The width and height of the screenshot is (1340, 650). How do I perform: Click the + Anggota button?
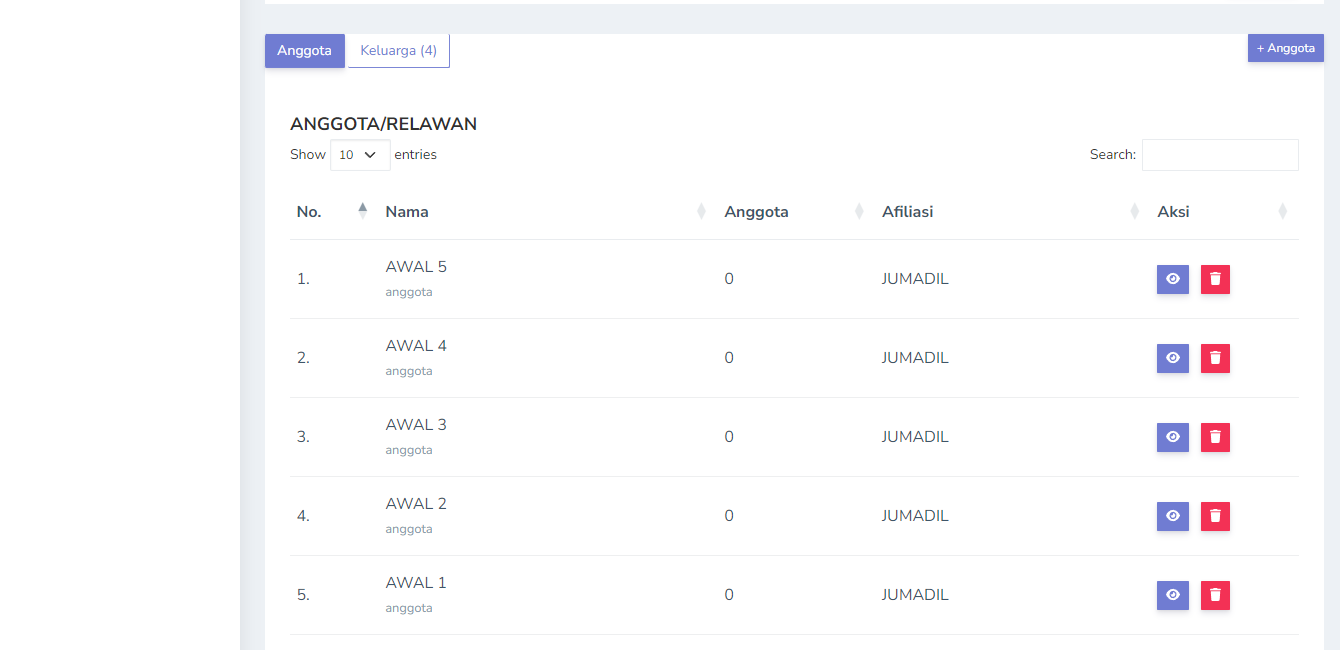[x=1285, y=48]
